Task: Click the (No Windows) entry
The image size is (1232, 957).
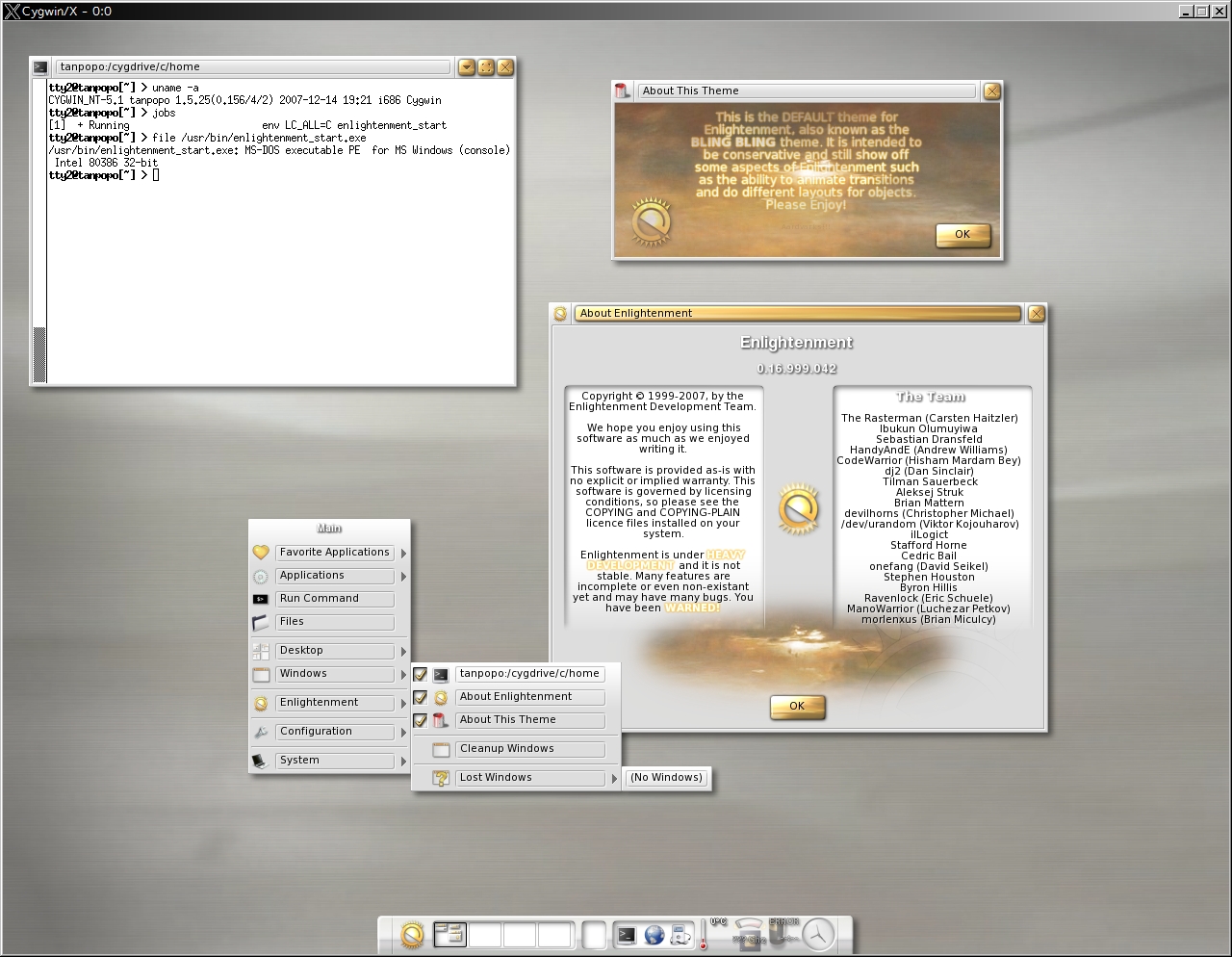Action: pos(667,778)
